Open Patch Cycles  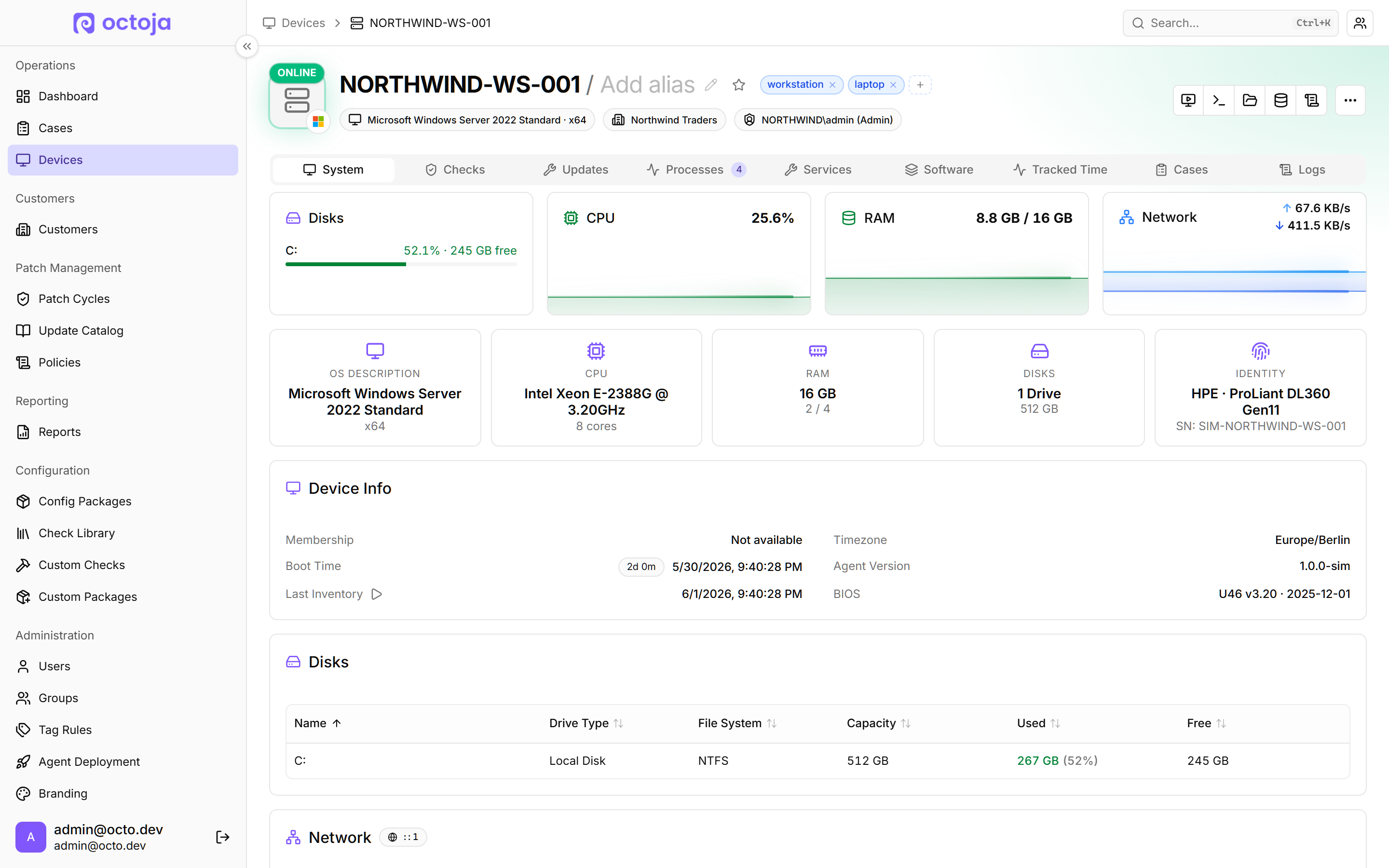click(123, 299)
